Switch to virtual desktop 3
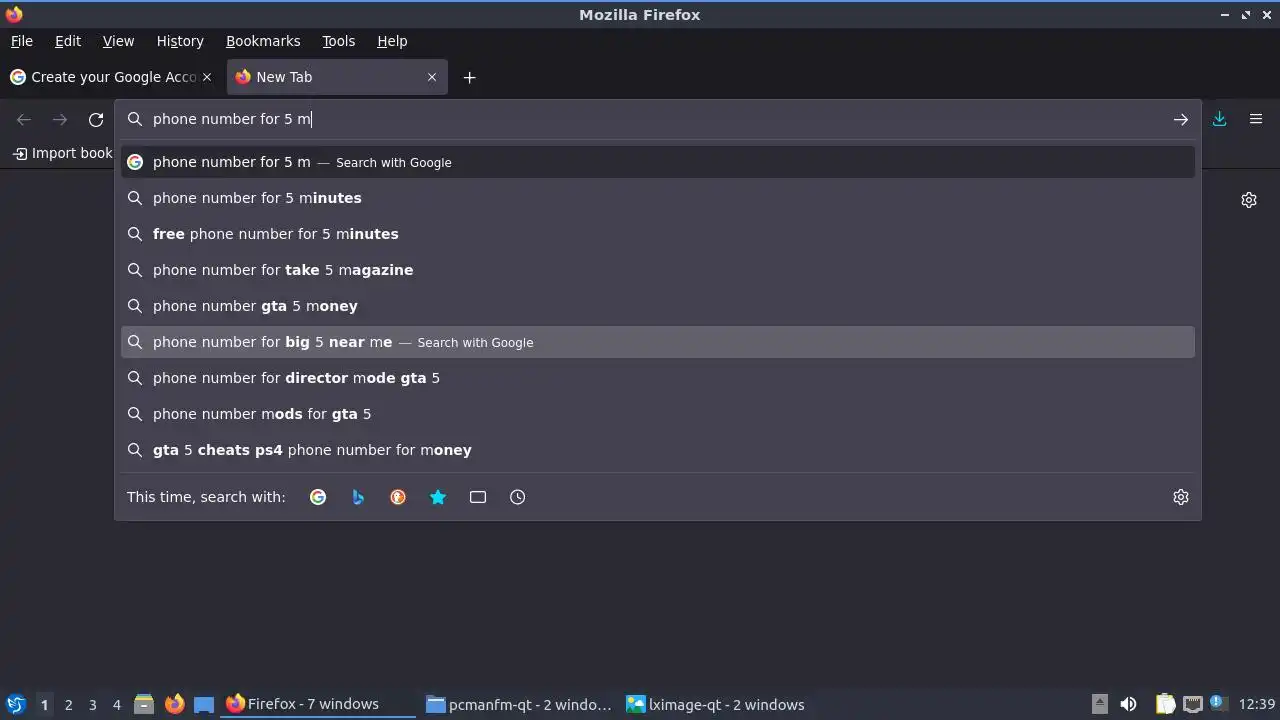This screenshot has width=1280, height=720. (x=92, y=705)
